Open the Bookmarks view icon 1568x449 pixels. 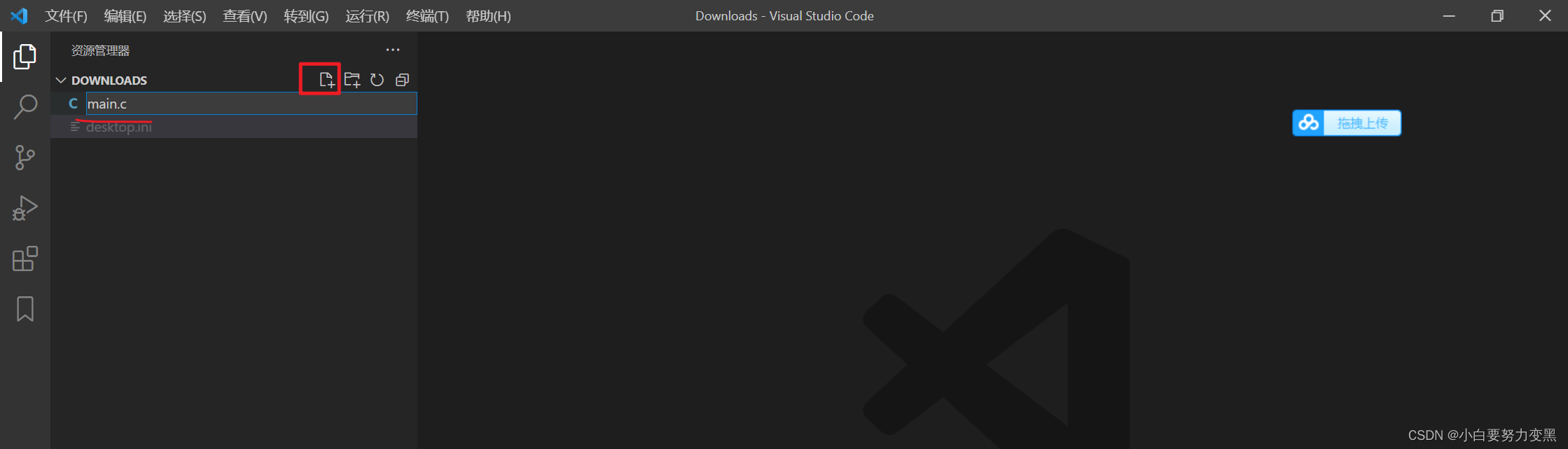pos(25,309)
